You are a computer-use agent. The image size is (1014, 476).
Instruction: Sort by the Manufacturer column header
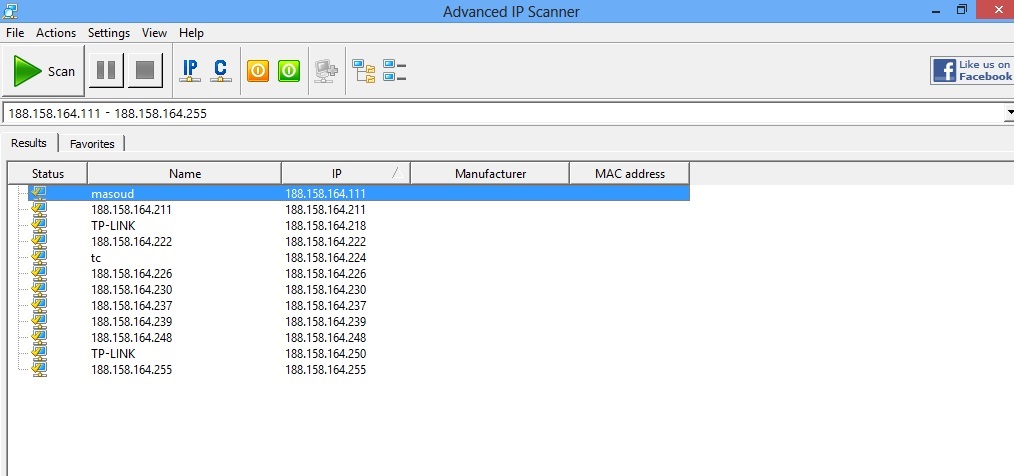click(490, 173)
